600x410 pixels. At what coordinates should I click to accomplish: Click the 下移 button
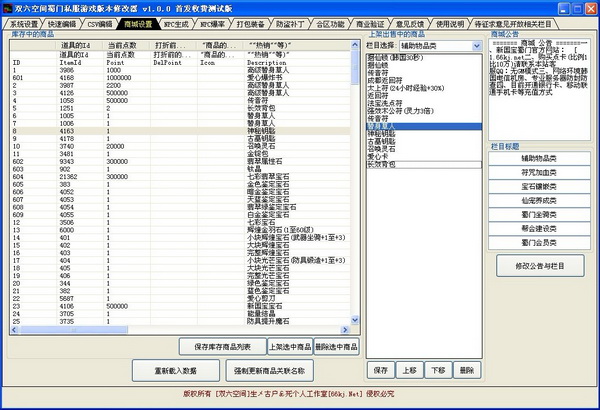437,370
